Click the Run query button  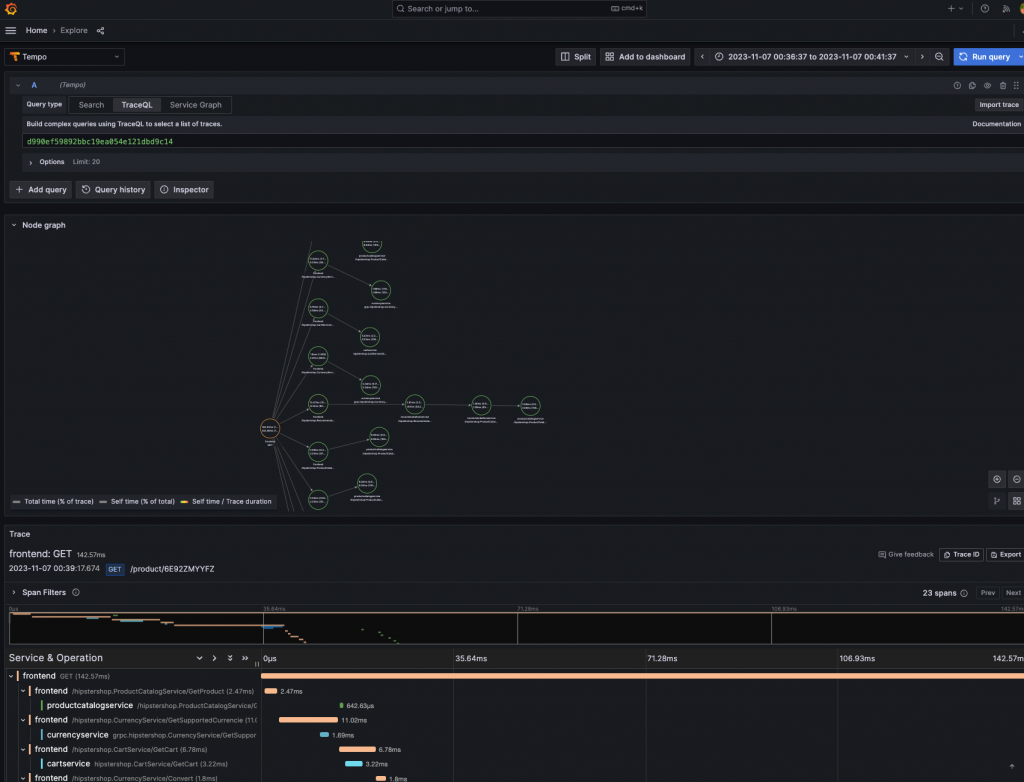[x=986, y=57]
